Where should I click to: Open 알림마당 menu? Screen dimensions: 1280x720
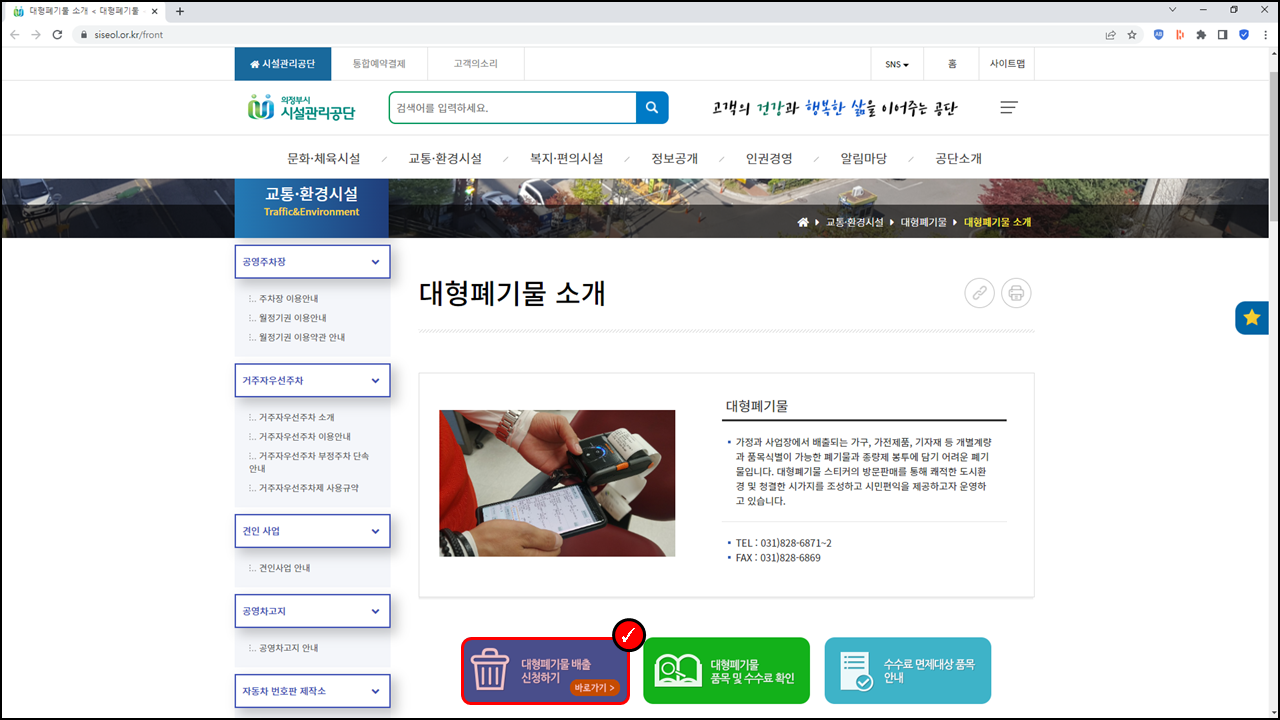tap(864, 159)
